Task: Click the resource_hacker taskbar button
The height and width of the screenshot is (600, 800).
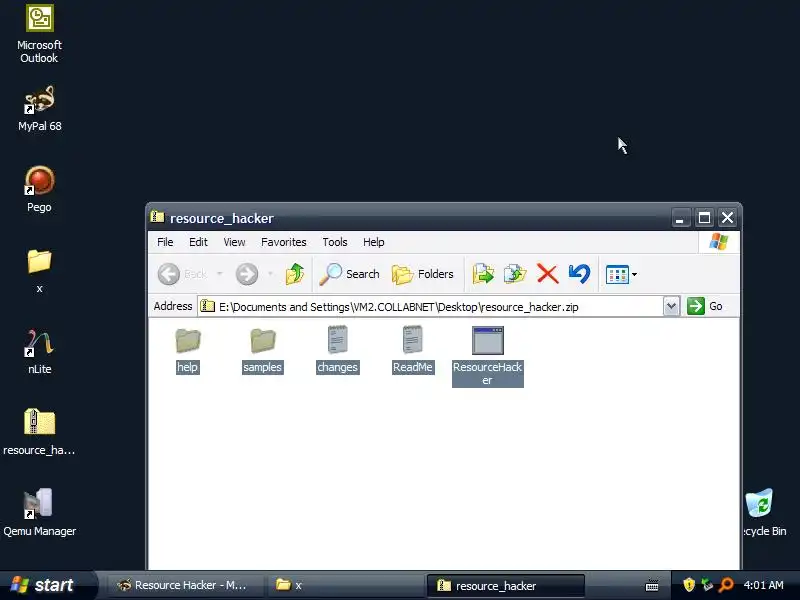Action: 505,586
